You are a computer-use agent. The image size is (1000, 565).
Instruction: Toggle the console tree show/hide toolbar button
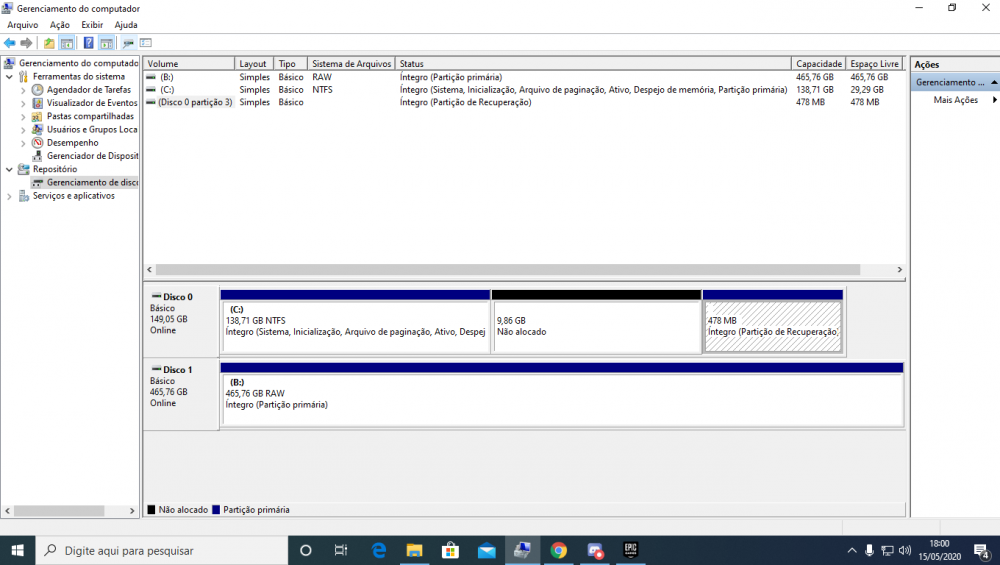(x=67, y=43)
